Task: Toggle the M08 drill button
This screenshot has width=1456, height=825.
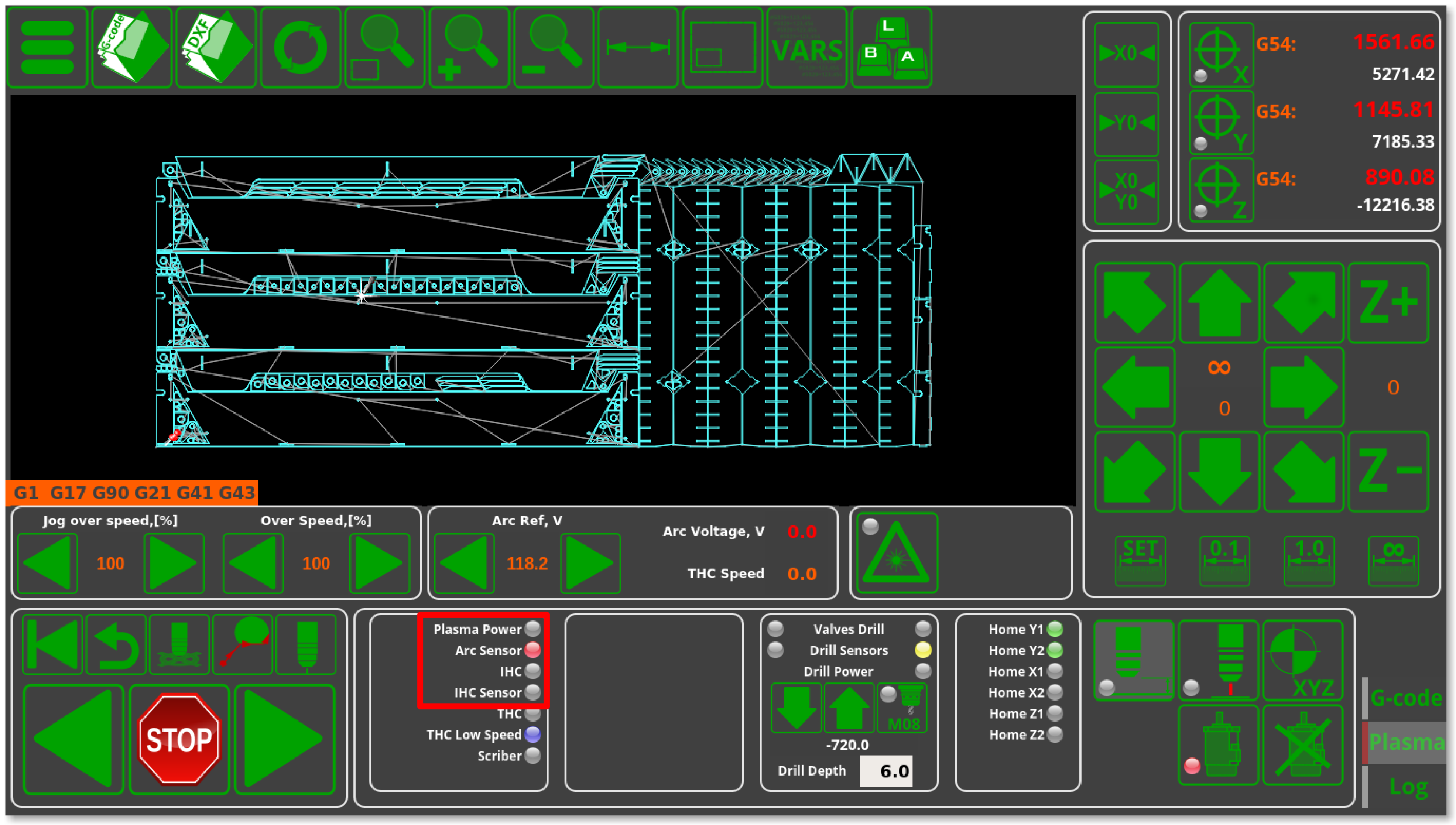Action: click(902, 708)
